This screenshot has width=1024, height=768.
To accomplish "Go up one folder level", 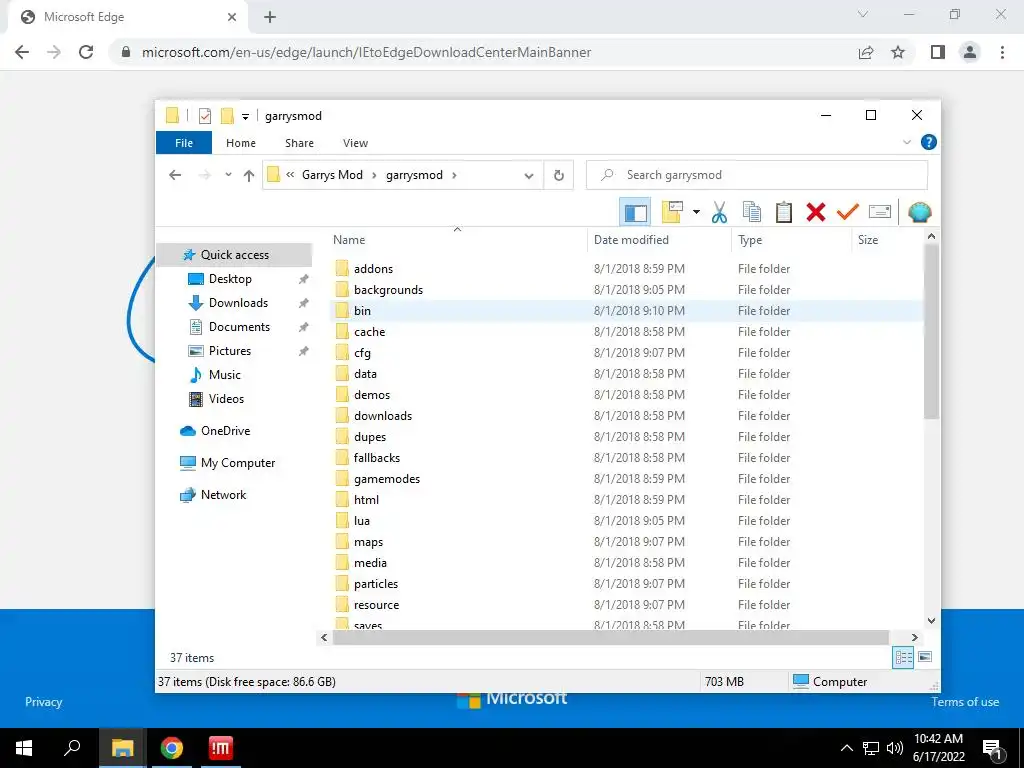I will tap(249, 175).
